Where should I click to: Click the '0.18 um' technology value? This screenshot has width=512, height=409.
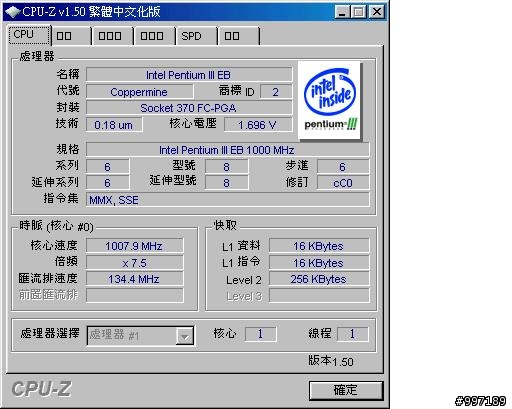click(114, 125)
